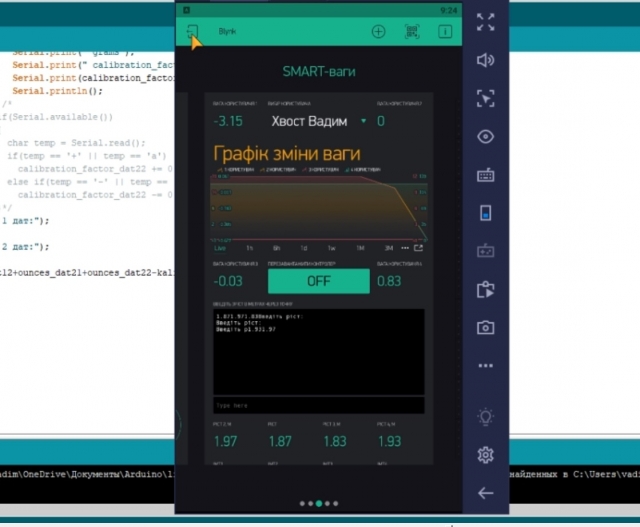Viewport: 640px width, 527px height.
Task: Expand the emulator more options ellipsis
Action: 485,366
